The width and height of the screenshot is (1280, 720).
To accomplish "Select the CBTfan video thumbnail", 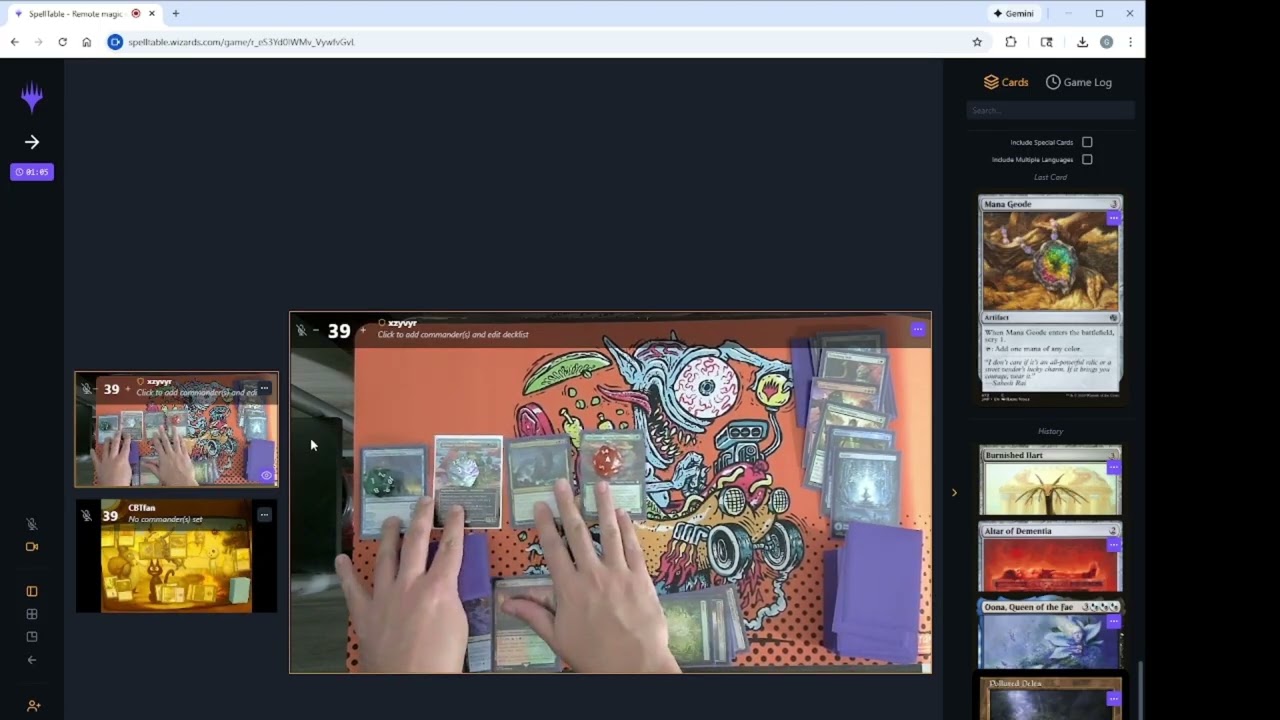I will [x=176, y=556].
